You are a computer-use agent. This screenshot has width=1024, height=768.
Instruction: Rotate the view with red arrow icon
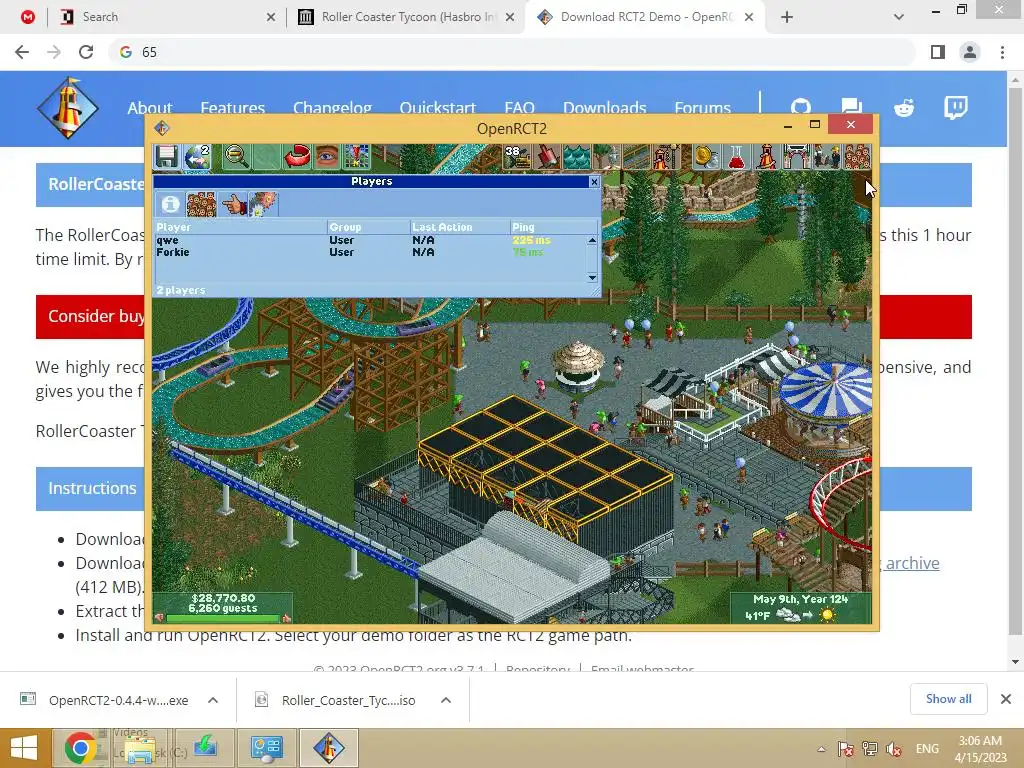point(296,157)
